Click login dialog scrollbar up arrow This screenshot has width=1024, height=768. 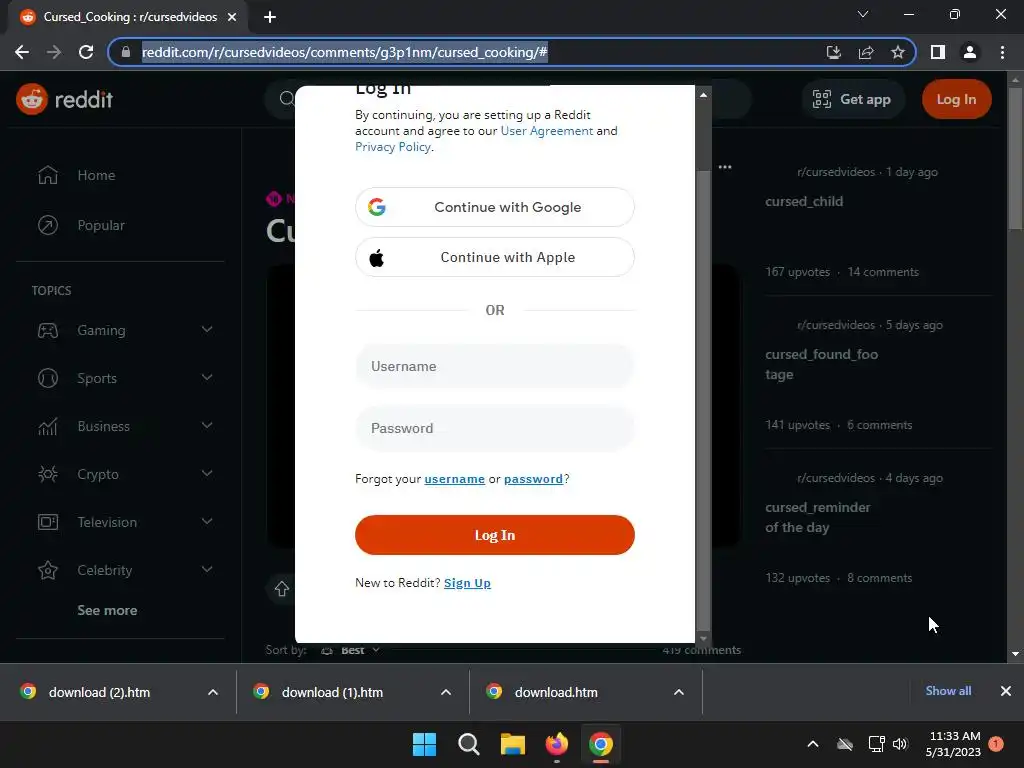coord(703,95)
